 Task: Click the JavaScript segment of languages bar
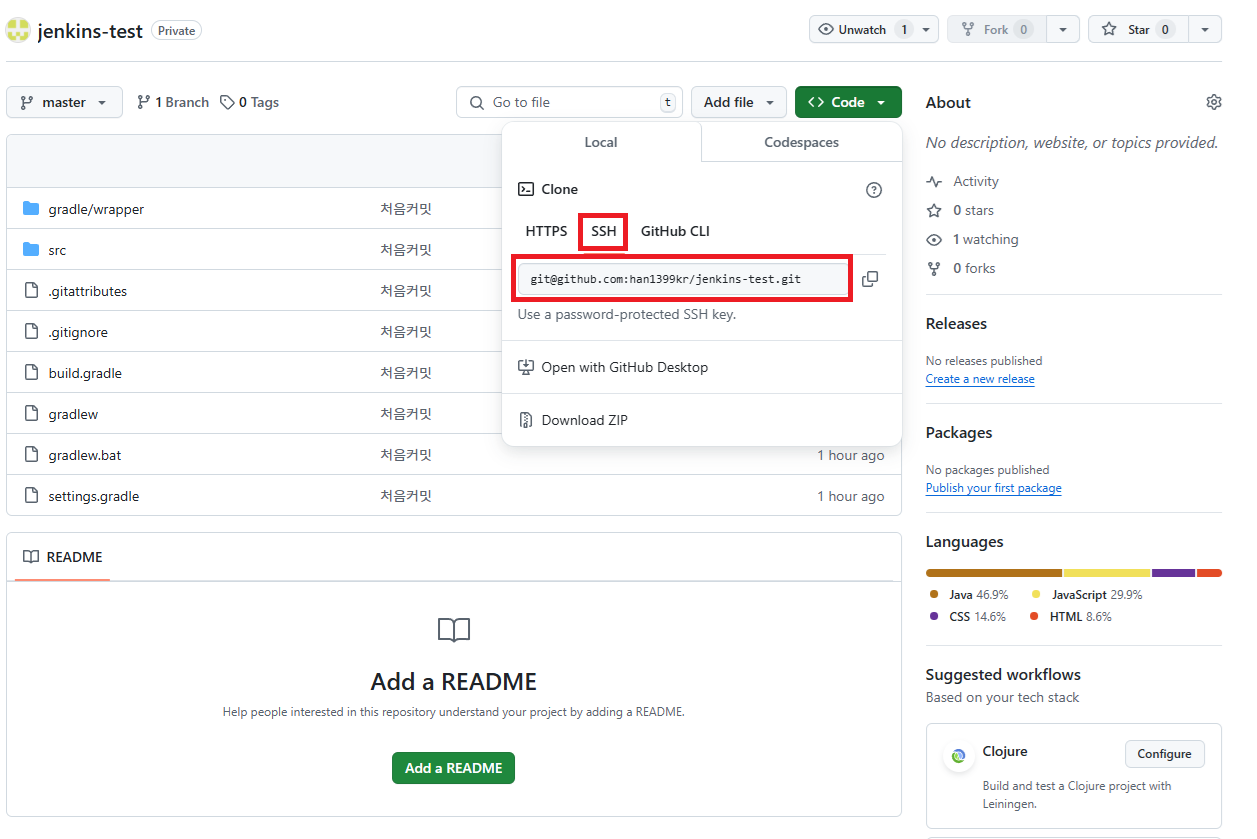(x=1107, y=573)
